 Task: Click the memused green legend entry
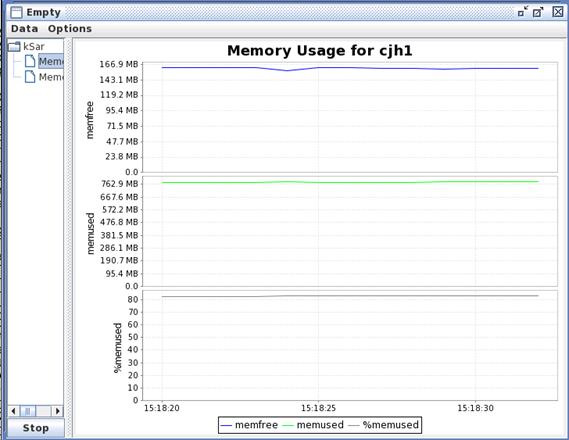coord(313,425)
